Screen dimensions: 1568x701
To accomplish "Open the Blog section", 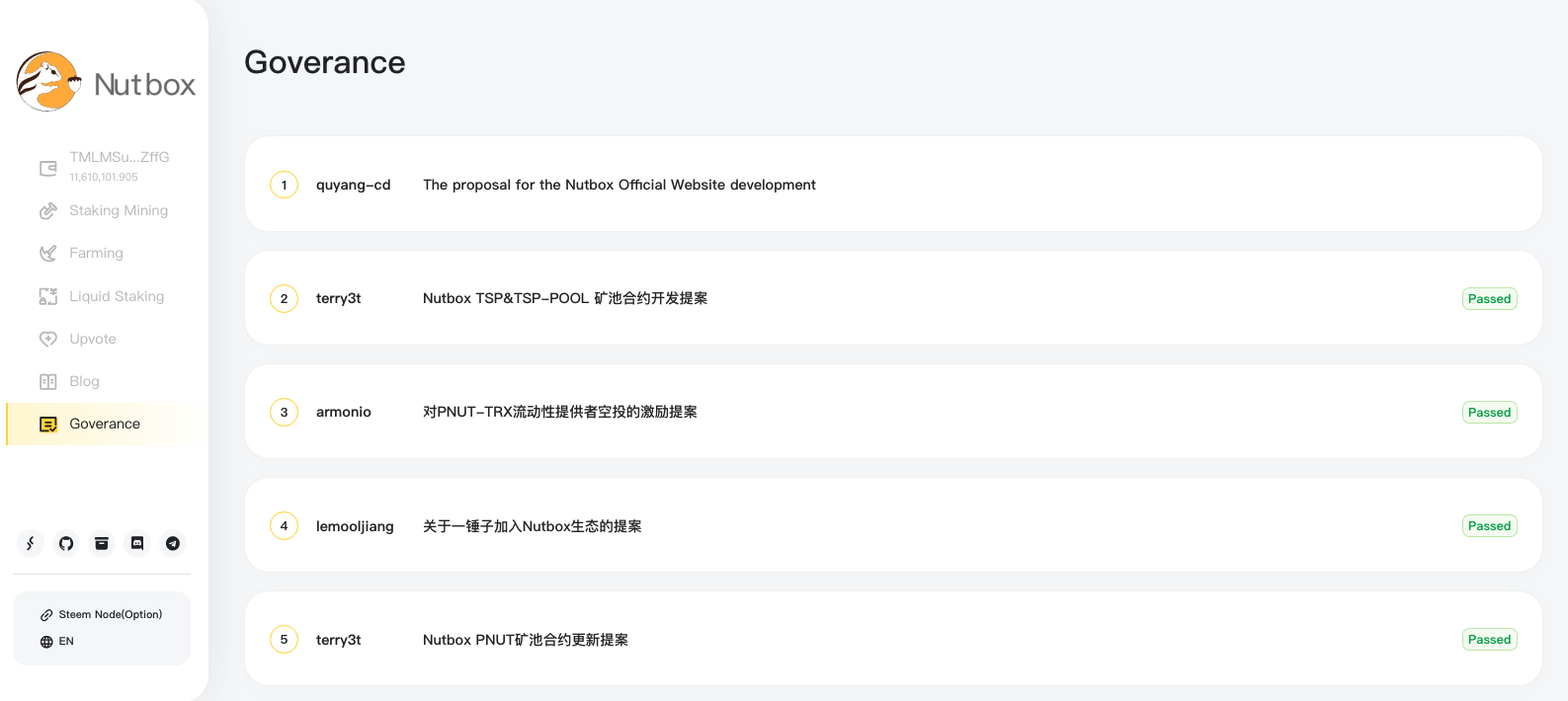I will 84,381.
